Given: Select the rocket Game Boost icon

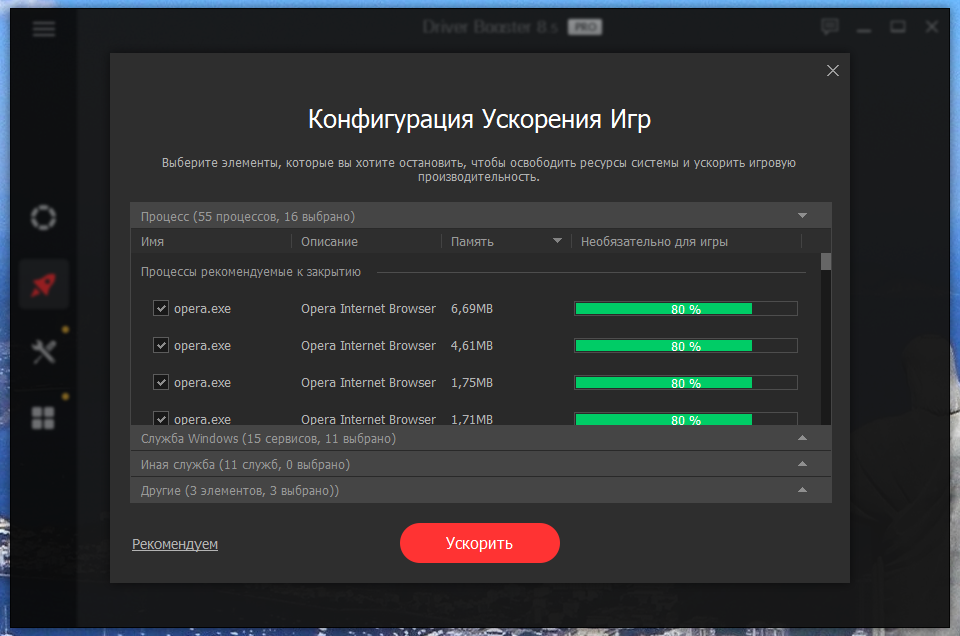Looking at the screenshot, I should pyautogui.click(x=43, y=285).
